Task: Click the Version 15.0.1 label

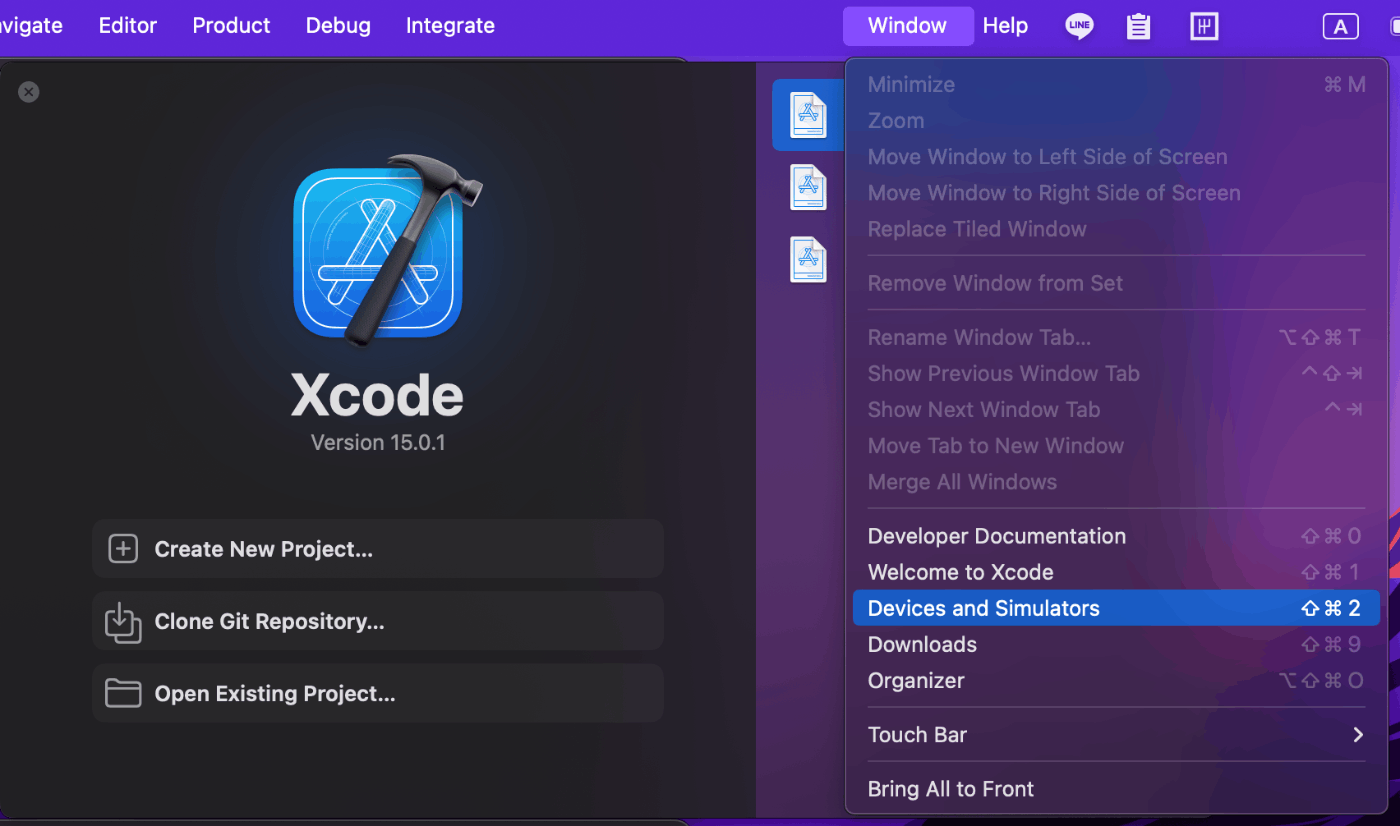Action: [378, 442]
